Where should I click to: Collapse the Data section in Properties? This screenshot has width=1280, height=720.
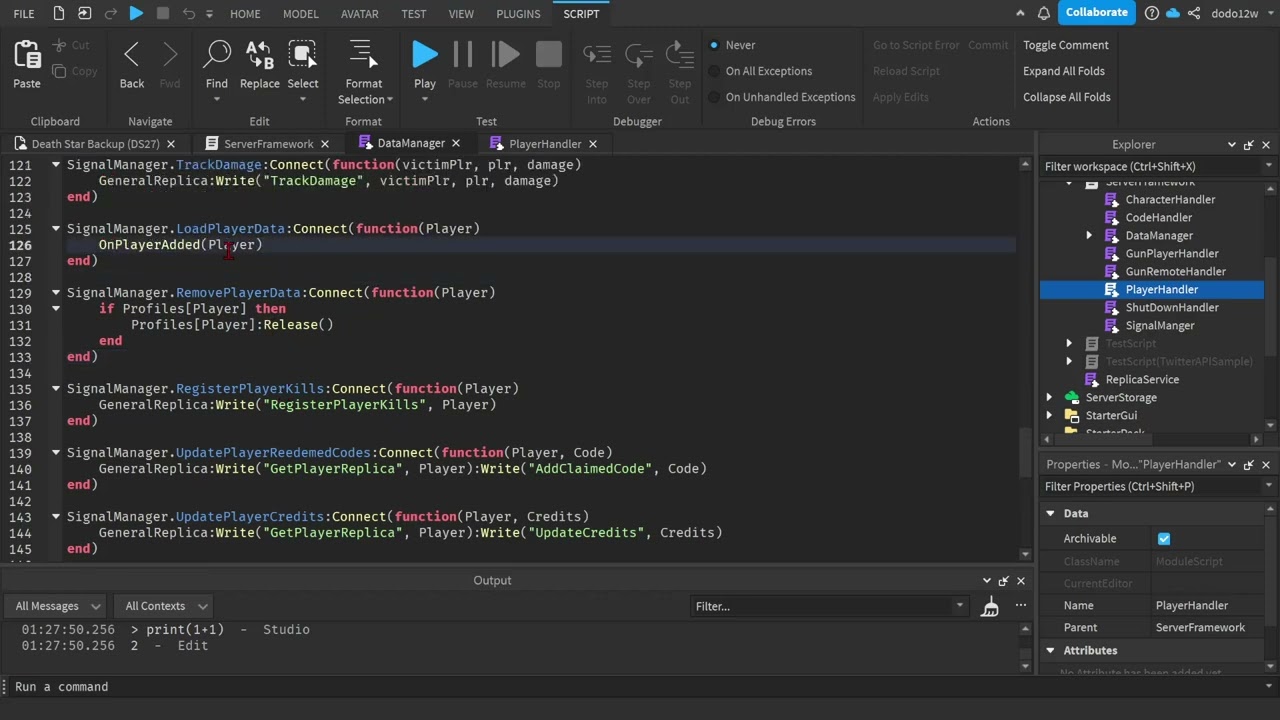1050,514
